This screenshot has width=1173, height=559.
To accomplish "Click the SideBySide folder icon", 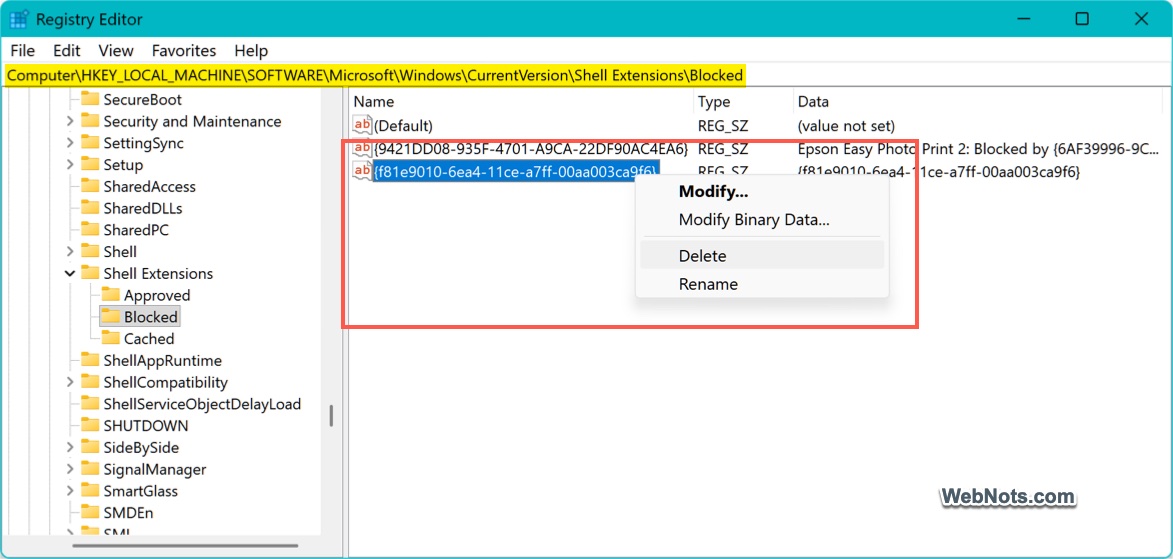I will (90, 447).
